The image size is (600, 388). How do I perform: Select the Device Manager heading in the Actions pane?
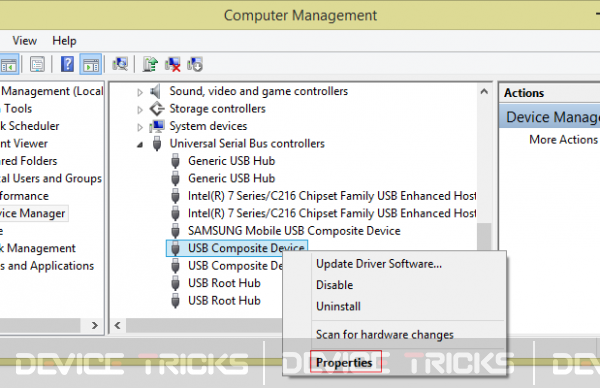550,117
